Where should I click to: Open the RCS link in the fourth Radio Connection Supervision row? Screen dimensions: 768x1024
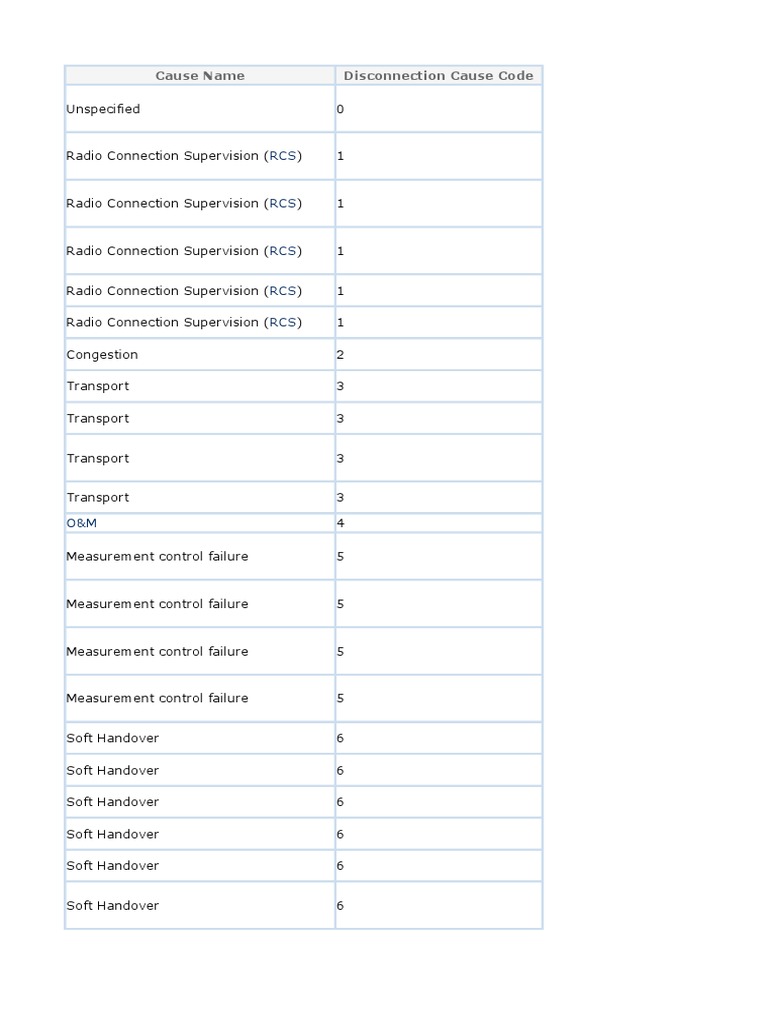283,291
